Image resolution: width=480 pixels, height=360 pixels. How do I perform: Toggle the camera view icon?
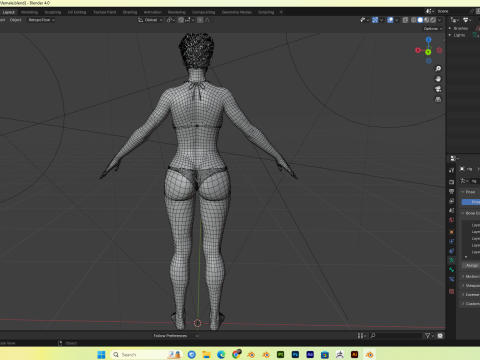(x=438, y=89)
